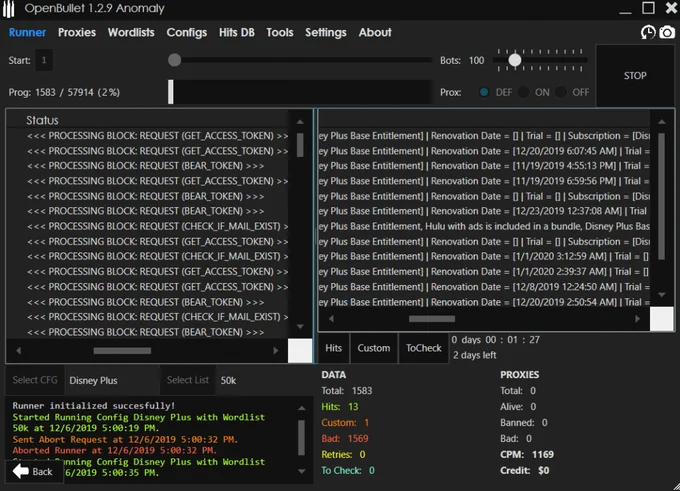Image resolution: width=680 pixels, height=491 pixels.
Task: Click the log console down scroll arrow
Action: coord(302,471)
